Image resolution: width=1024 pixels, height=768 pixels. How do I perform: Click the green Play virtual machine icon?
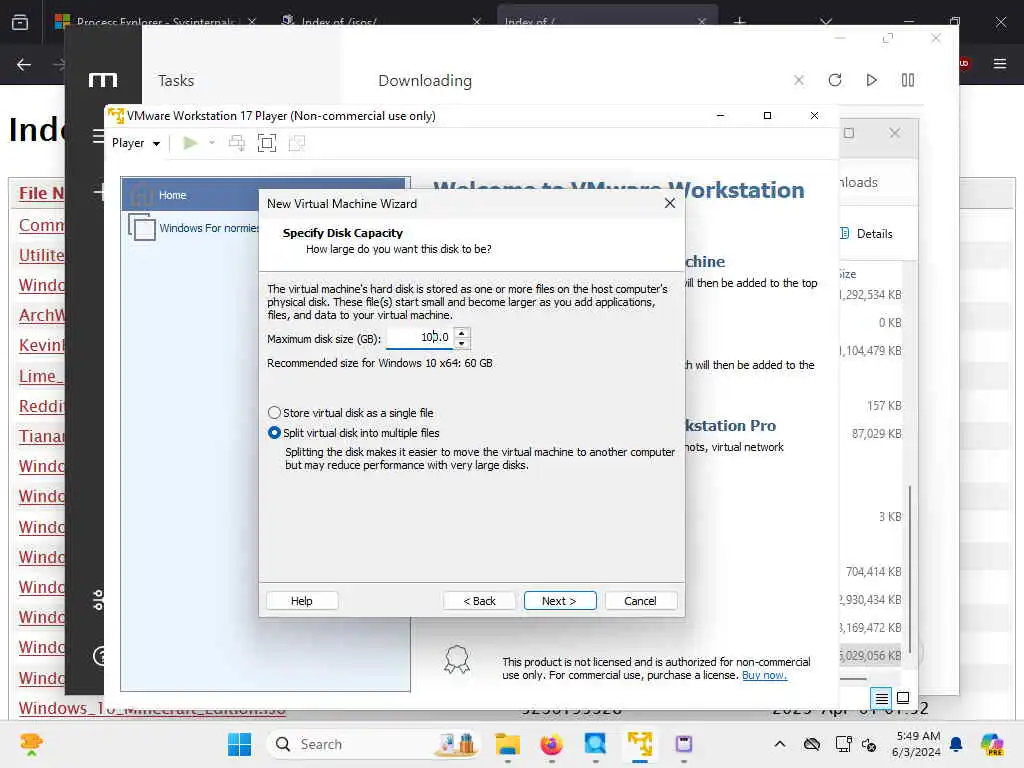190,143
